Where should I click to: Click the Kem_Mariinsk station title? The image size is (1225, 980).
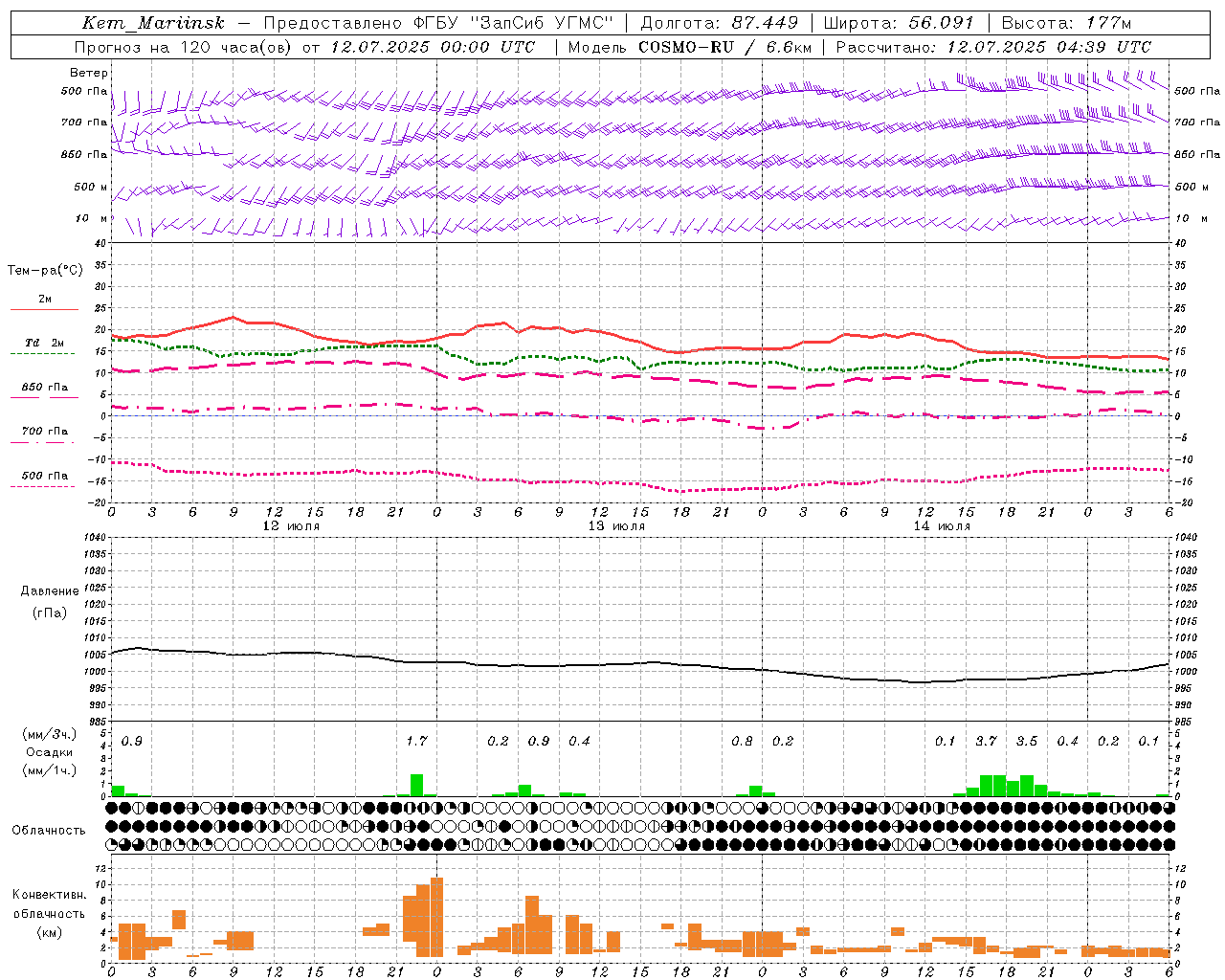click(153, 23)
